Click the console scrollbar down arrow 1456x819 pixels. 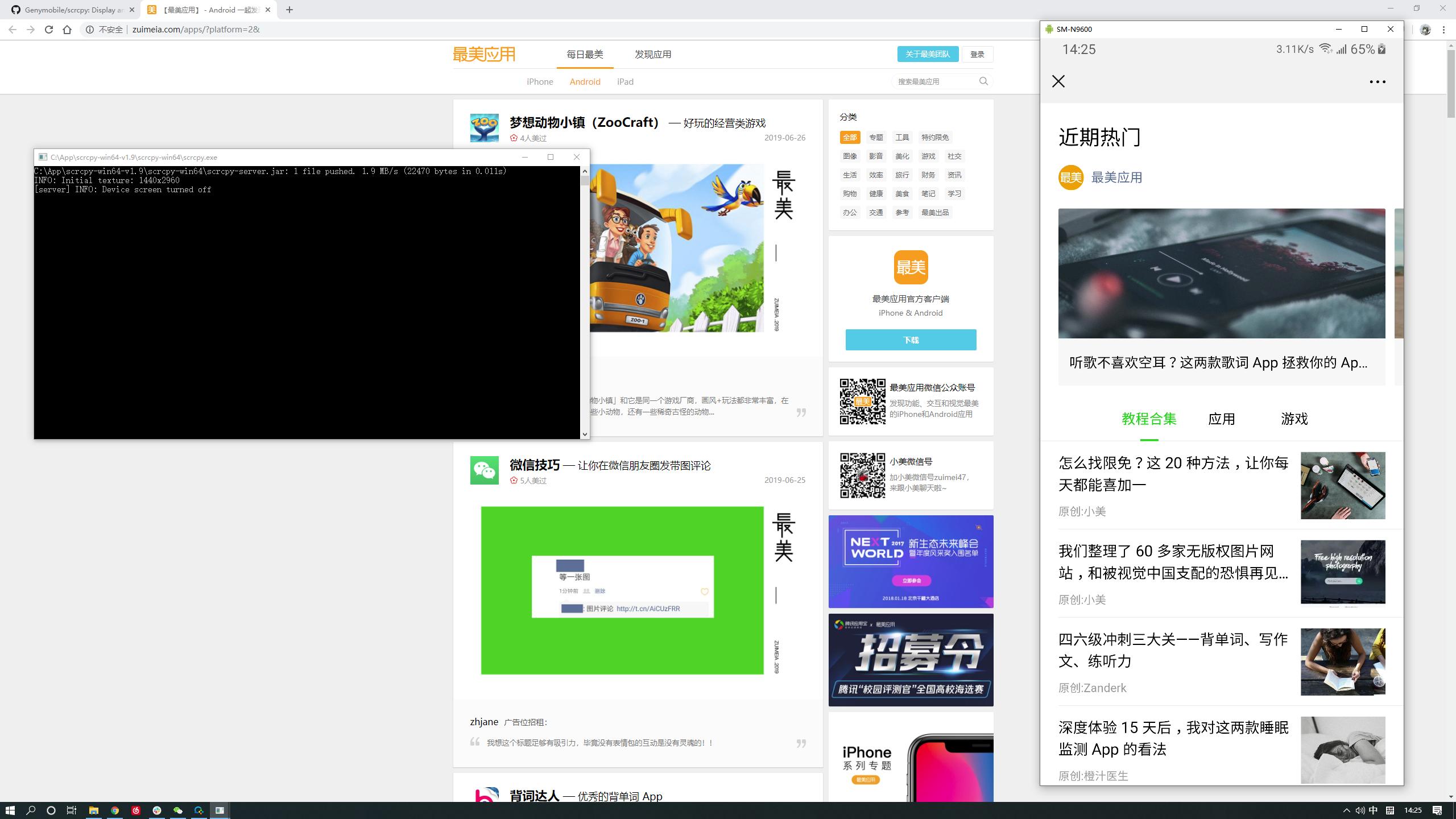584,434
